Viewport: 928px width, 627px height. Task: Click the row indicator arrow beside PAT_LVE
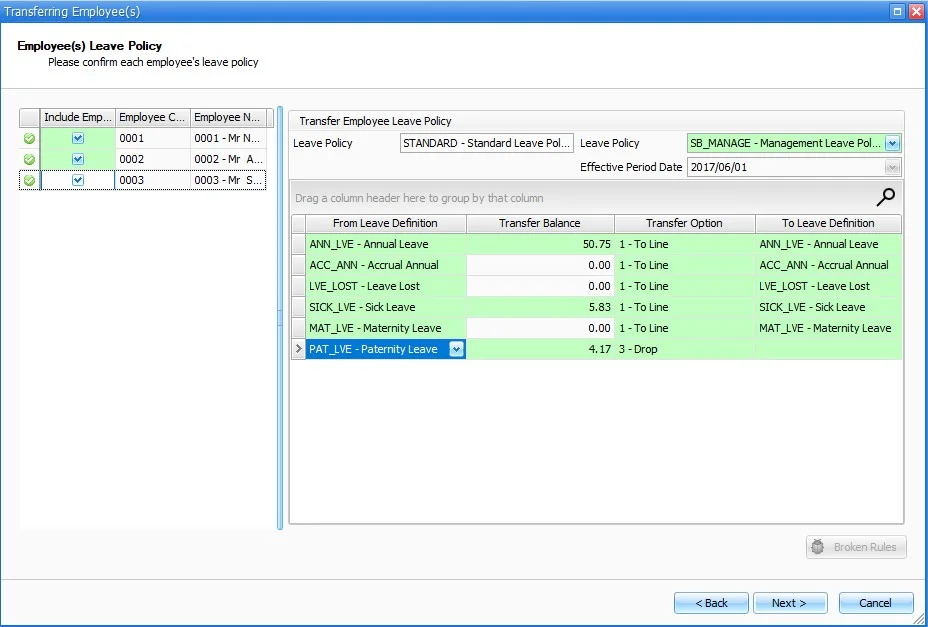click(298, 349)
